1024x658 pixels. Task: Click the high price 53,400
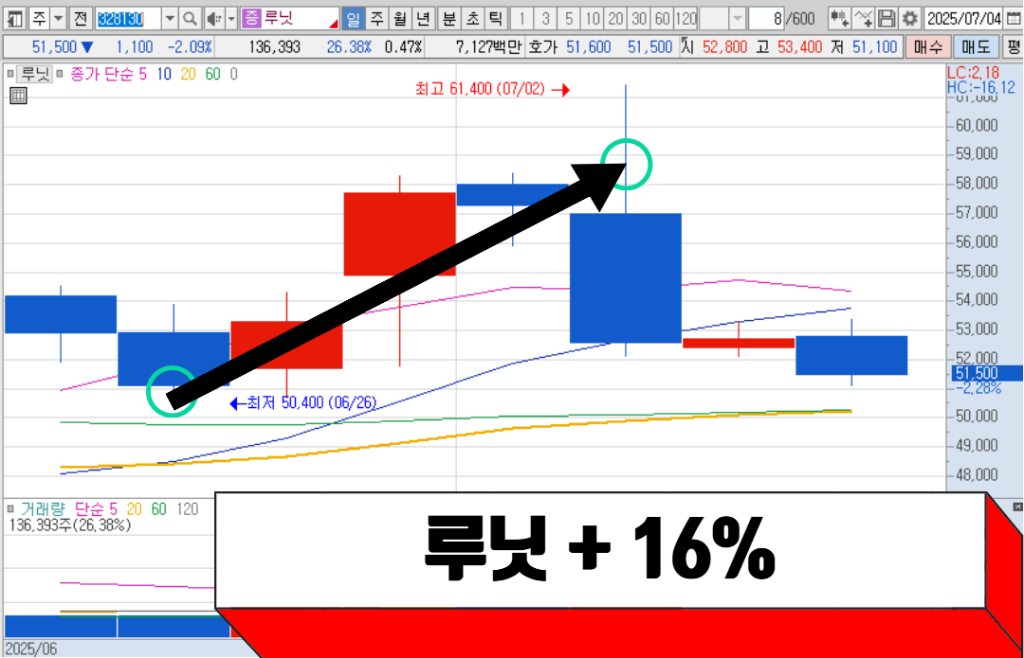click(800, 47)
